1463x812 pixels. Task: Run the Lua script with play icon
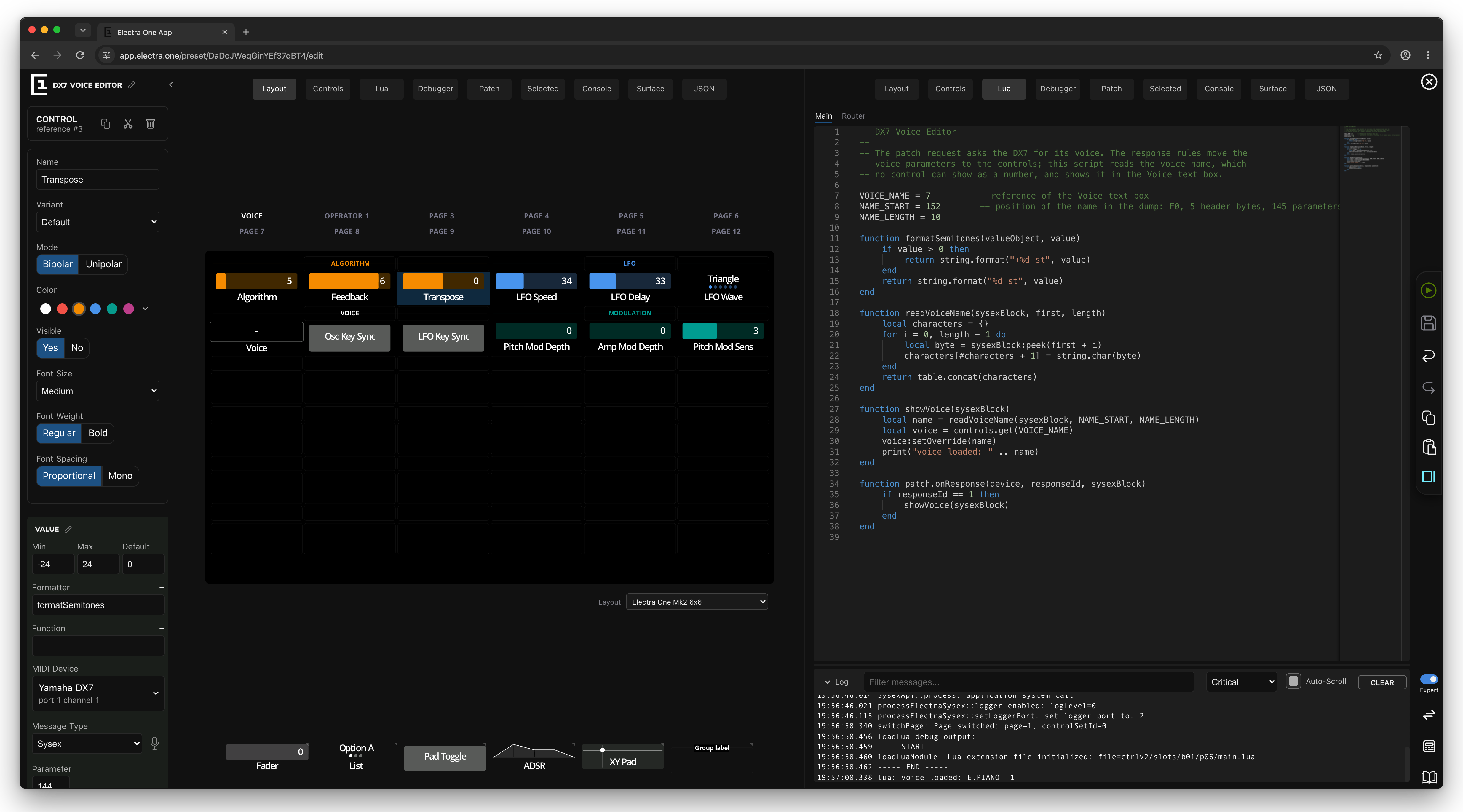(1428, 291)
